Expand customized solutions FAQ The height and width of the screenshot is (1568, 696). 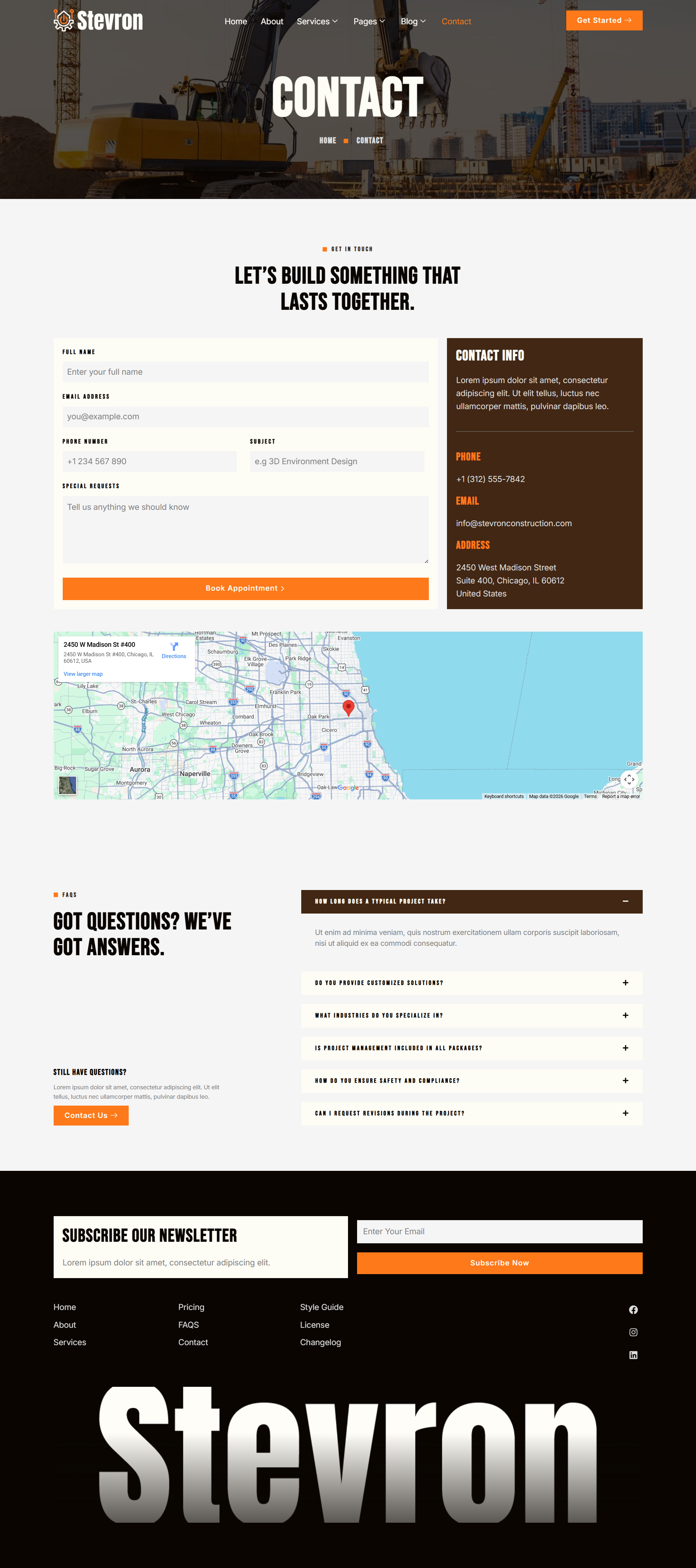click(x=625, y=983)
